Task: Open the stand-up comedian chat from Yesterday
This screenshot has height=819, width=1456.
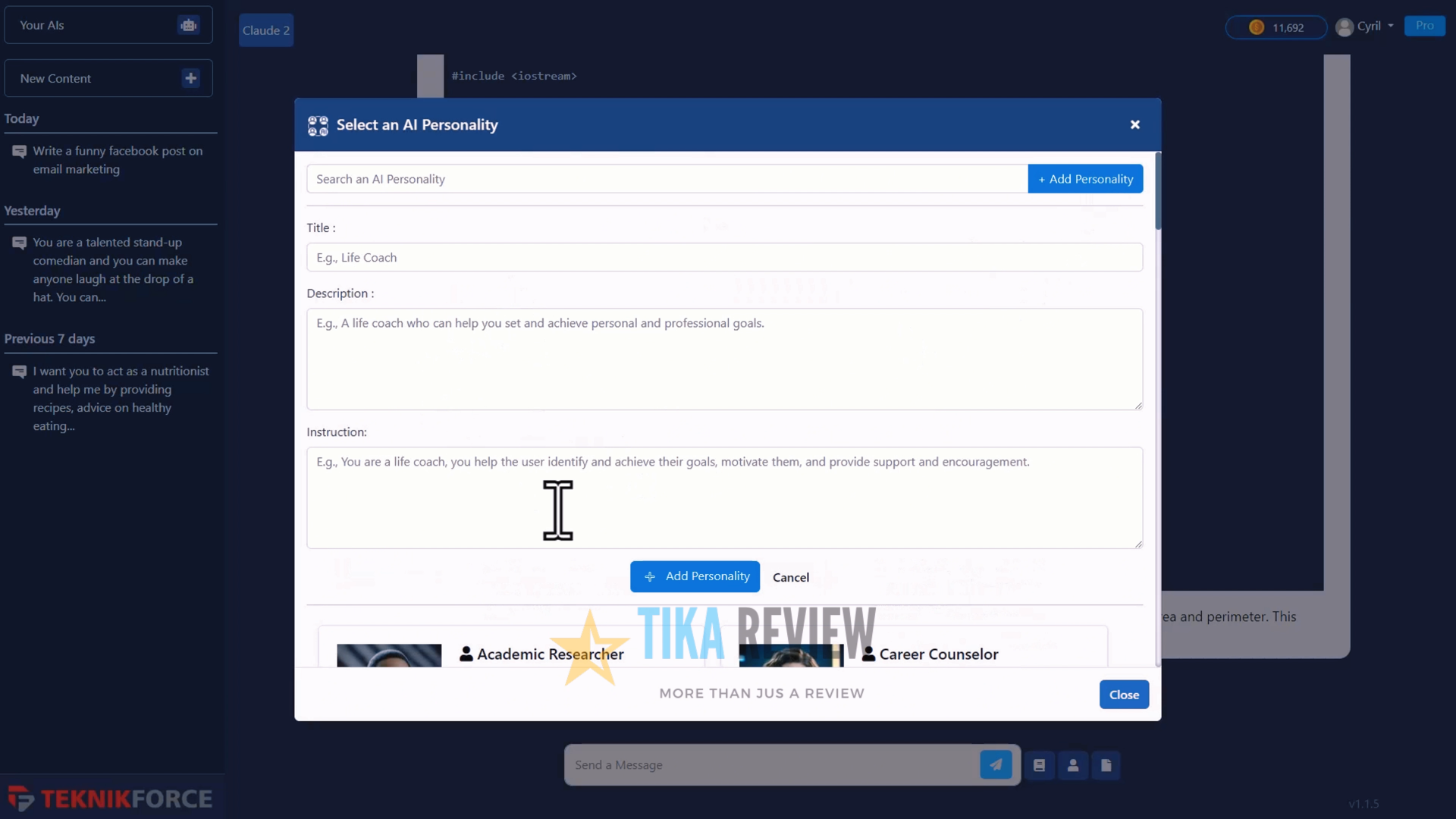Action: point(108,269)
